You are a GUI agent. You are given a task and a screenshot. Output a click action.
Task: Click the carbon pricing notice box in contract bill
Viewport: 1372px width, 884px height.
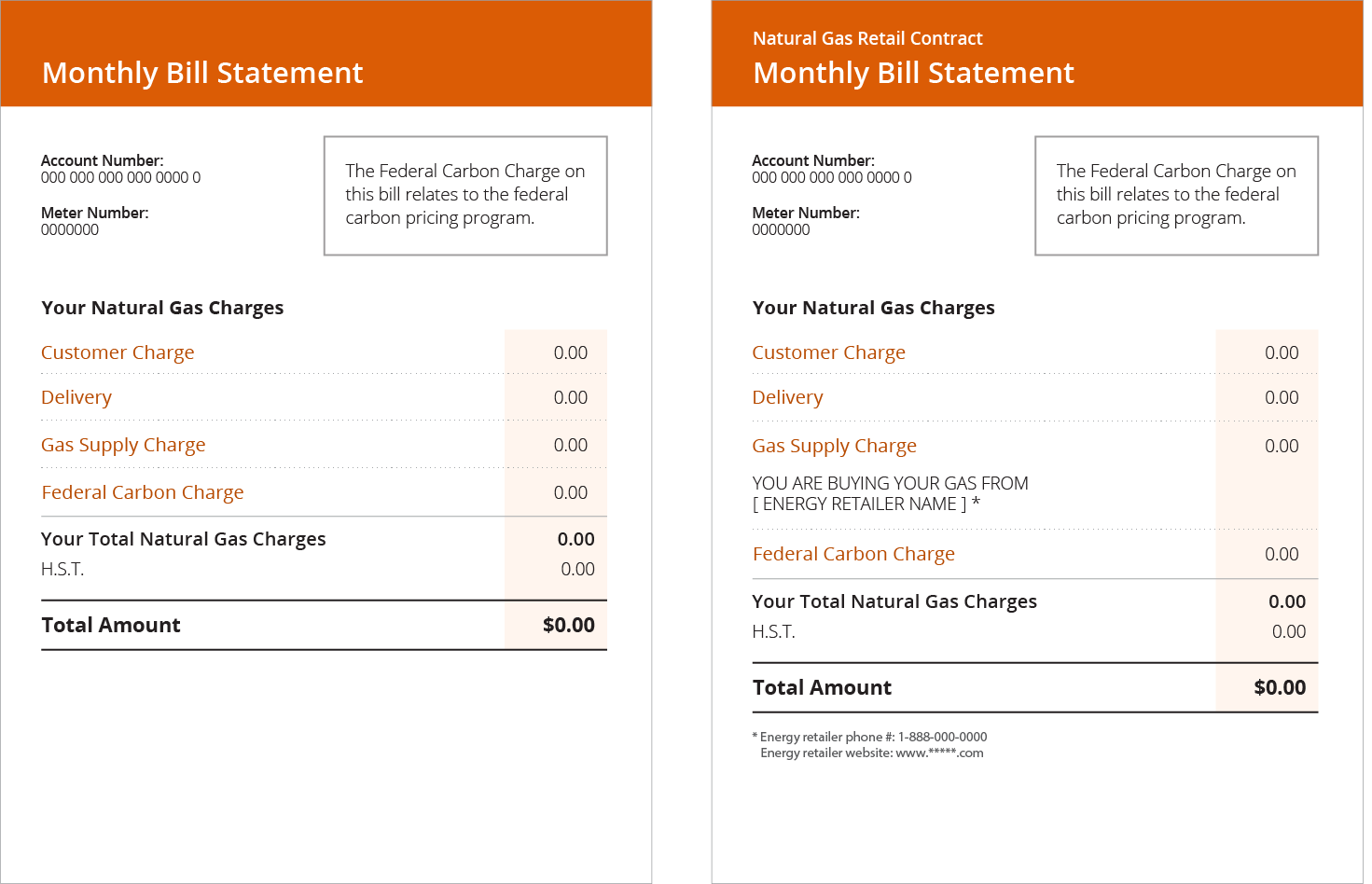(1176, 195)
